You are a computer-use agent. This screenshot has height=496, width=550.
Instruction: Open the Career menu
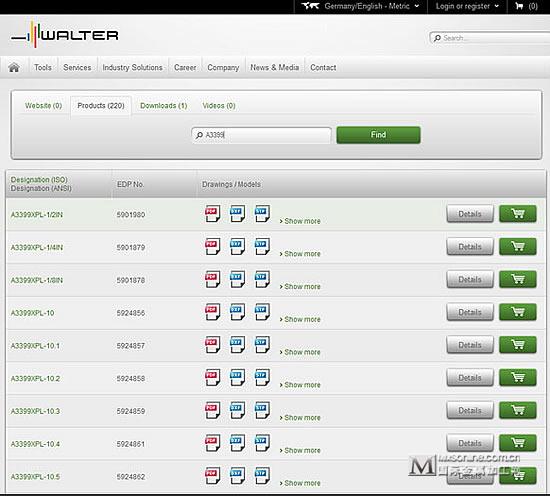(x=185, y=67)
